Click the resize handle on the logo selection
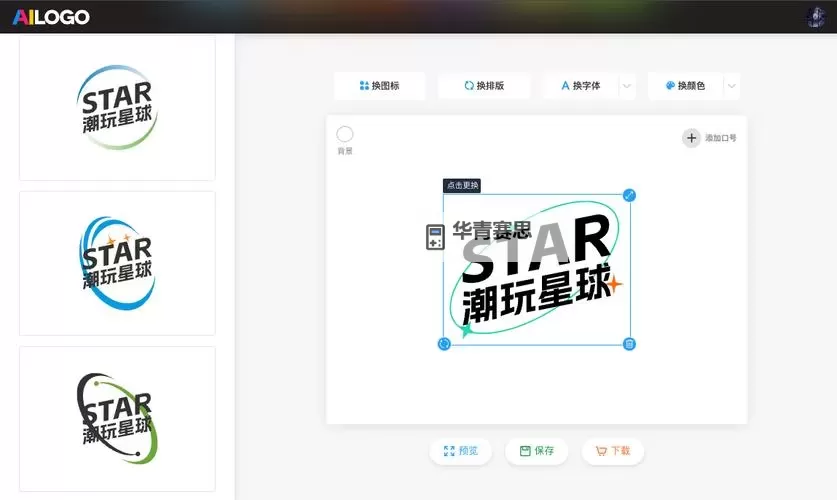The image size is (837, 500). 629,195
